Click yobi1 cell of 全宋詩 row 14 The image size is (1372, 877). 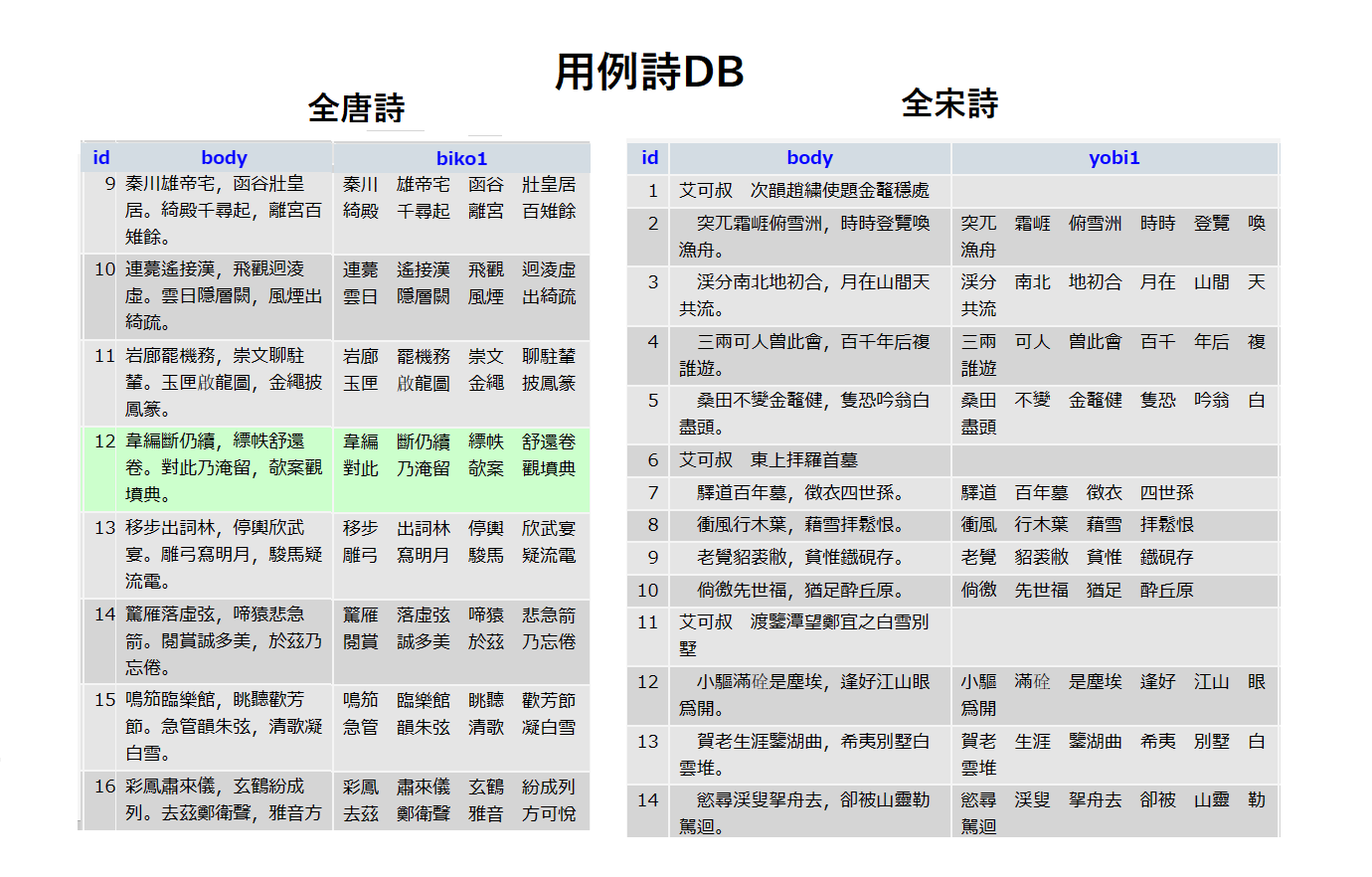1115,811
